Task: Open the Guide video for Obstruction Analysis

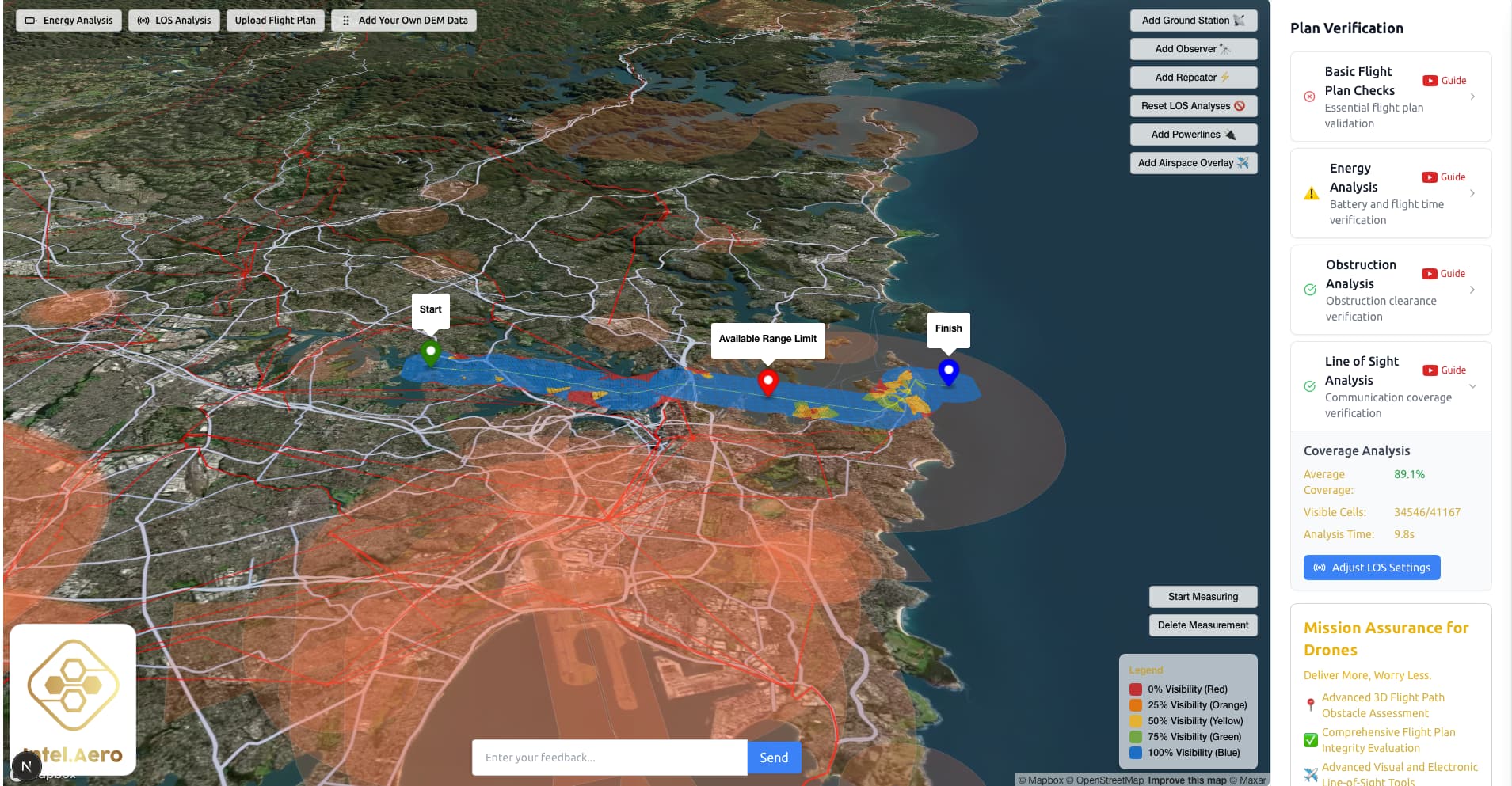Action: pyautogui.click(x=1443, y=273)
